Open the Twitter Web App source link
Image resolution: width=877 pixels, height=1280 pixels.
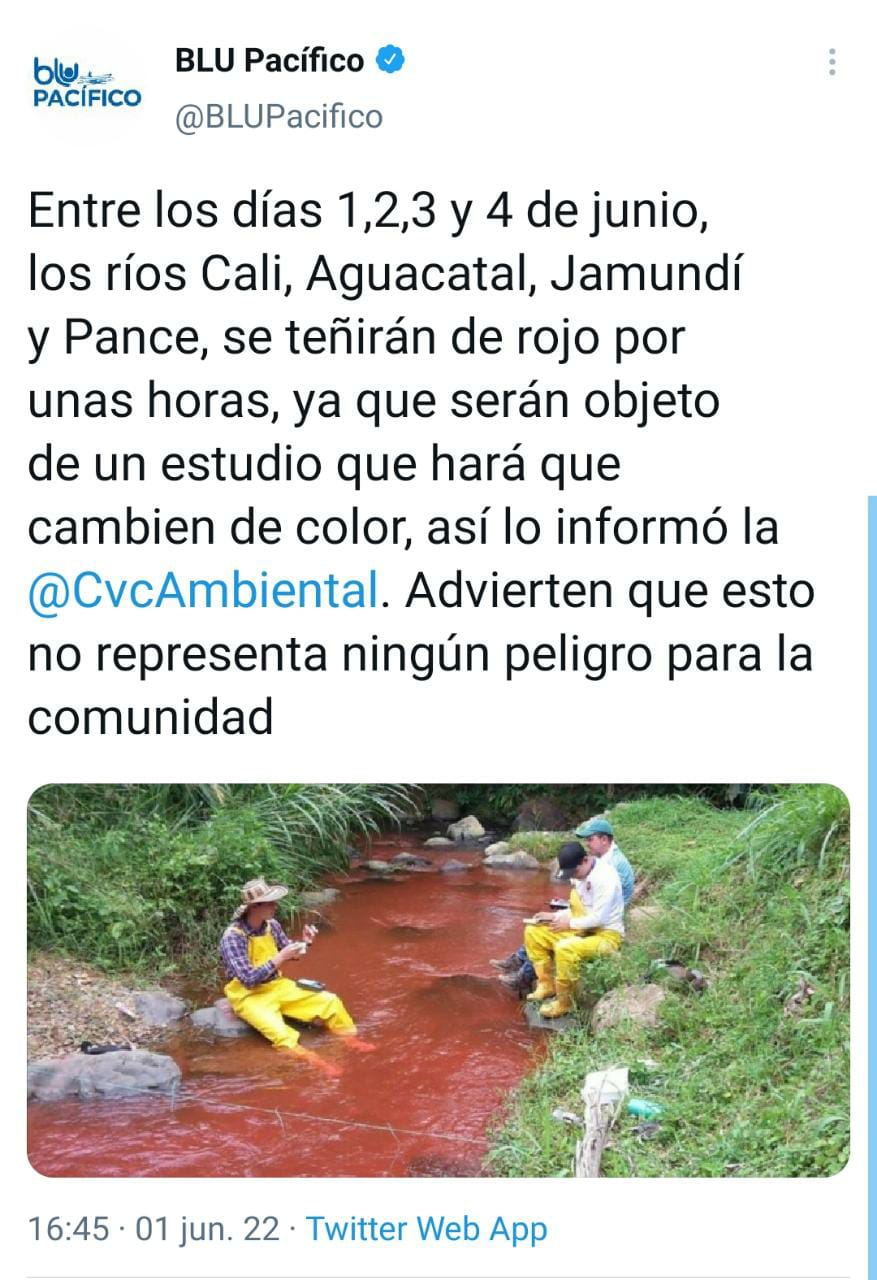[x=426, y=1228]
